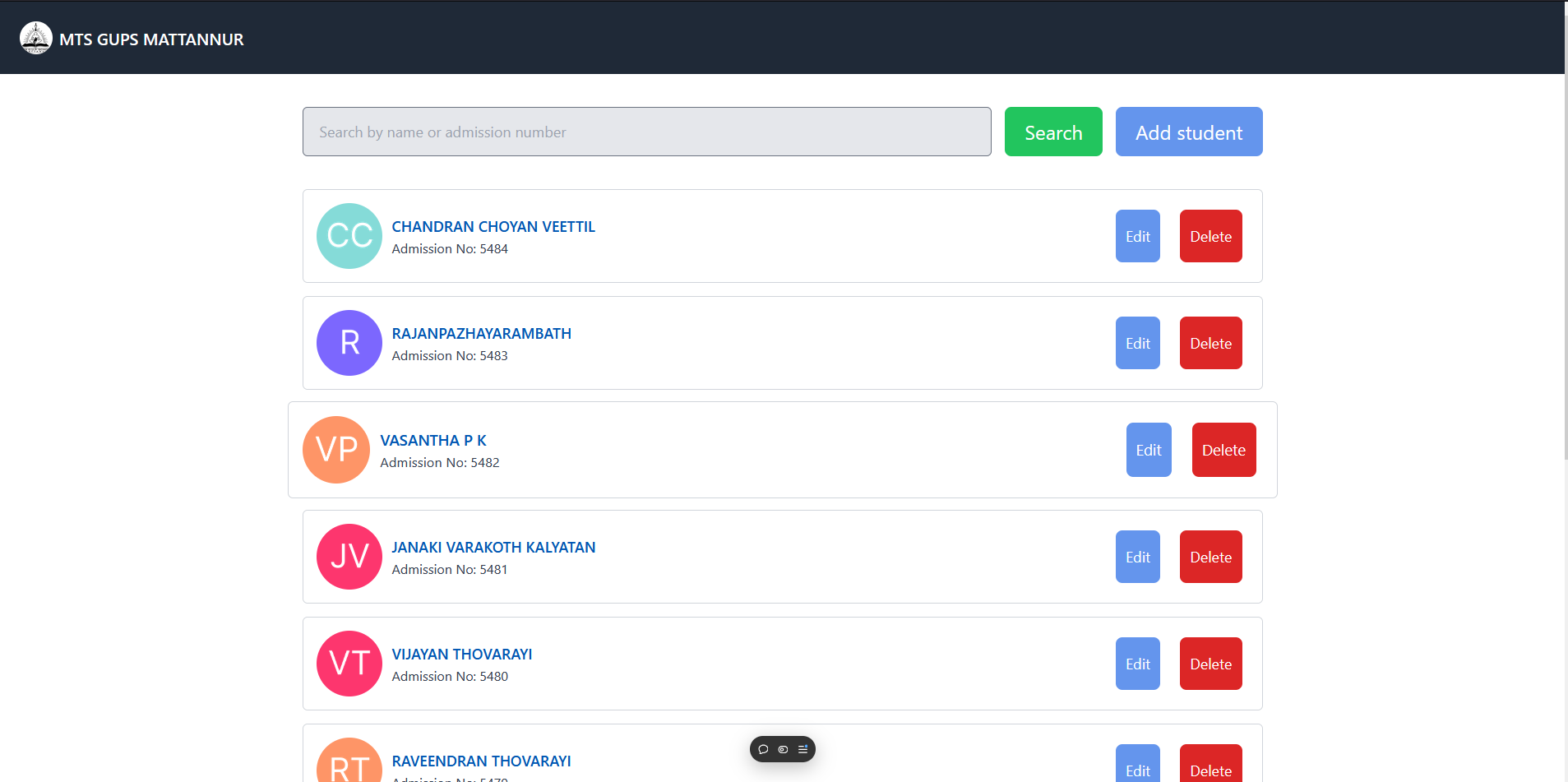This screenshot has height=782, width=1568.
Task: Open CHANDRAN CHOYAN VEETTIL student link
Action: (493, 227)
